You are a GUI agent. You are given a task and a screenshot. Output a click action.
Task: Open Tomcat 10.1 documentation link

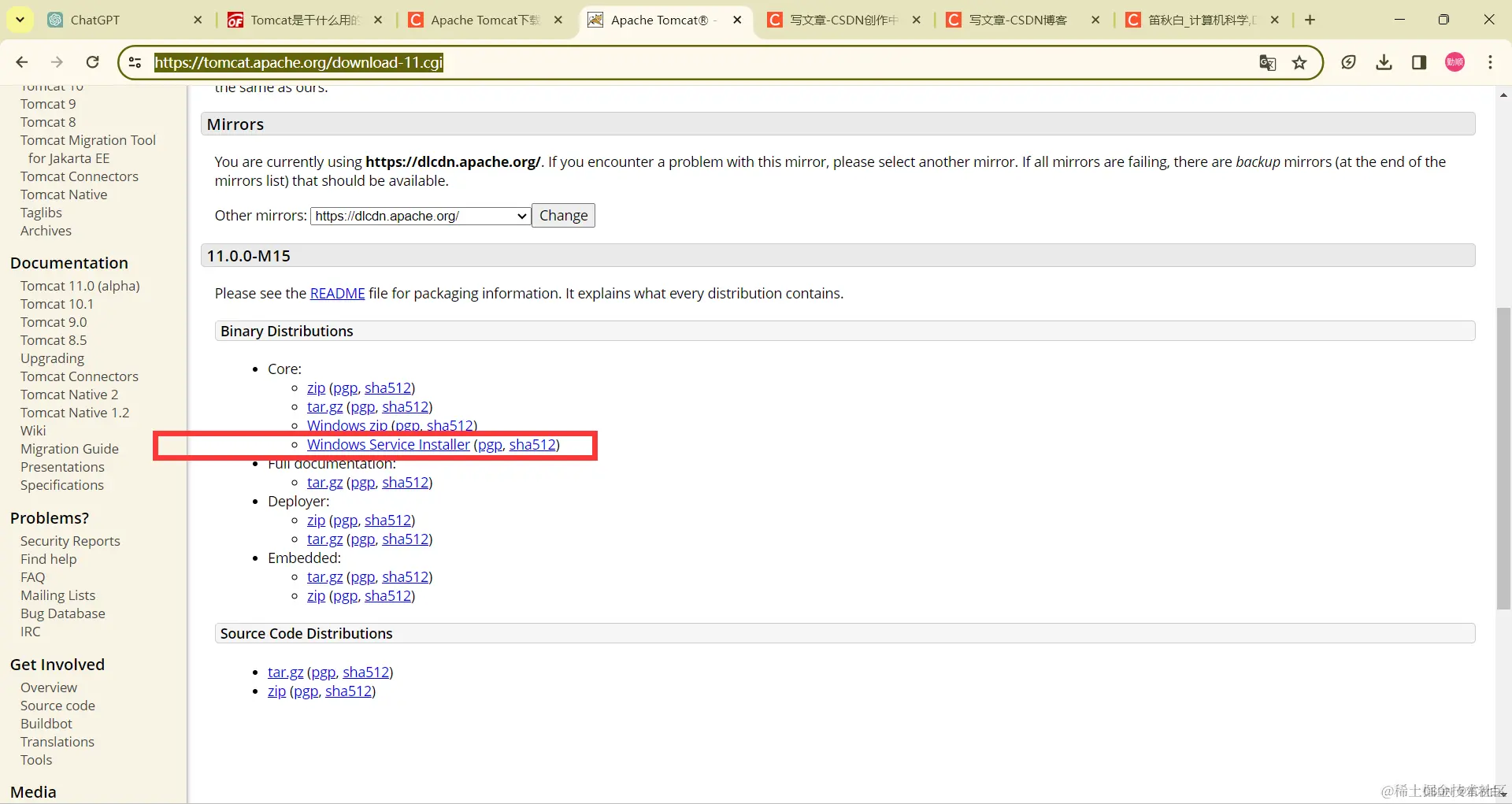pyautogui.click(x=57, y=304)
